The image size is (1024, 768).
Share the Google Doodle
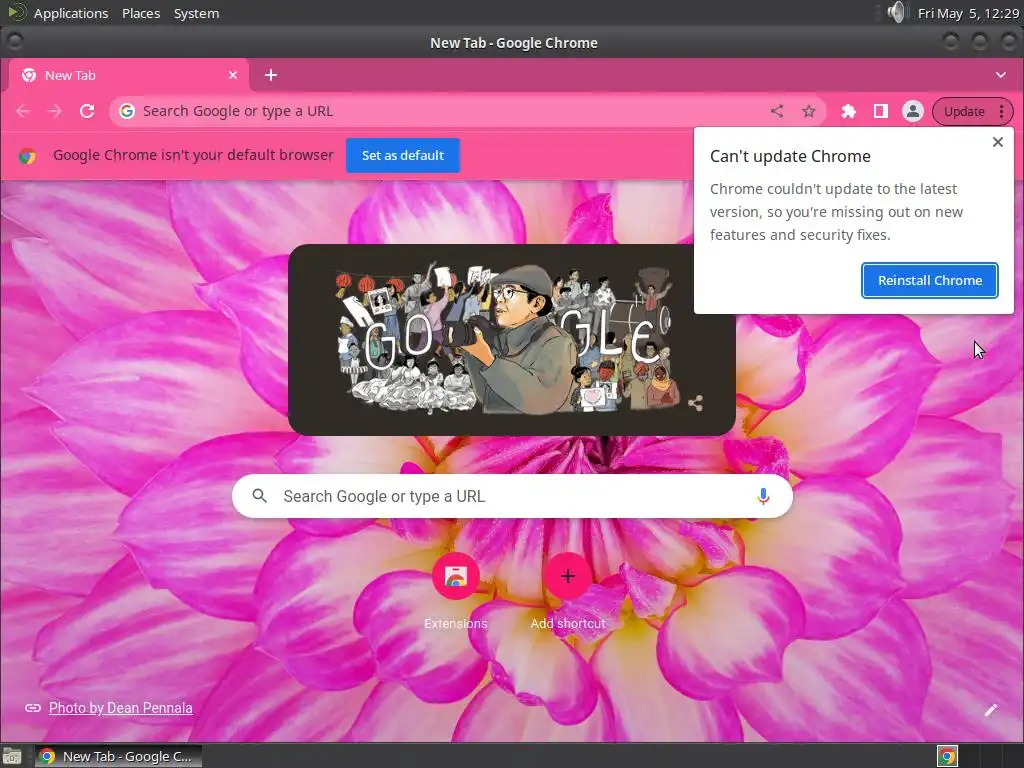coord(696,403)
